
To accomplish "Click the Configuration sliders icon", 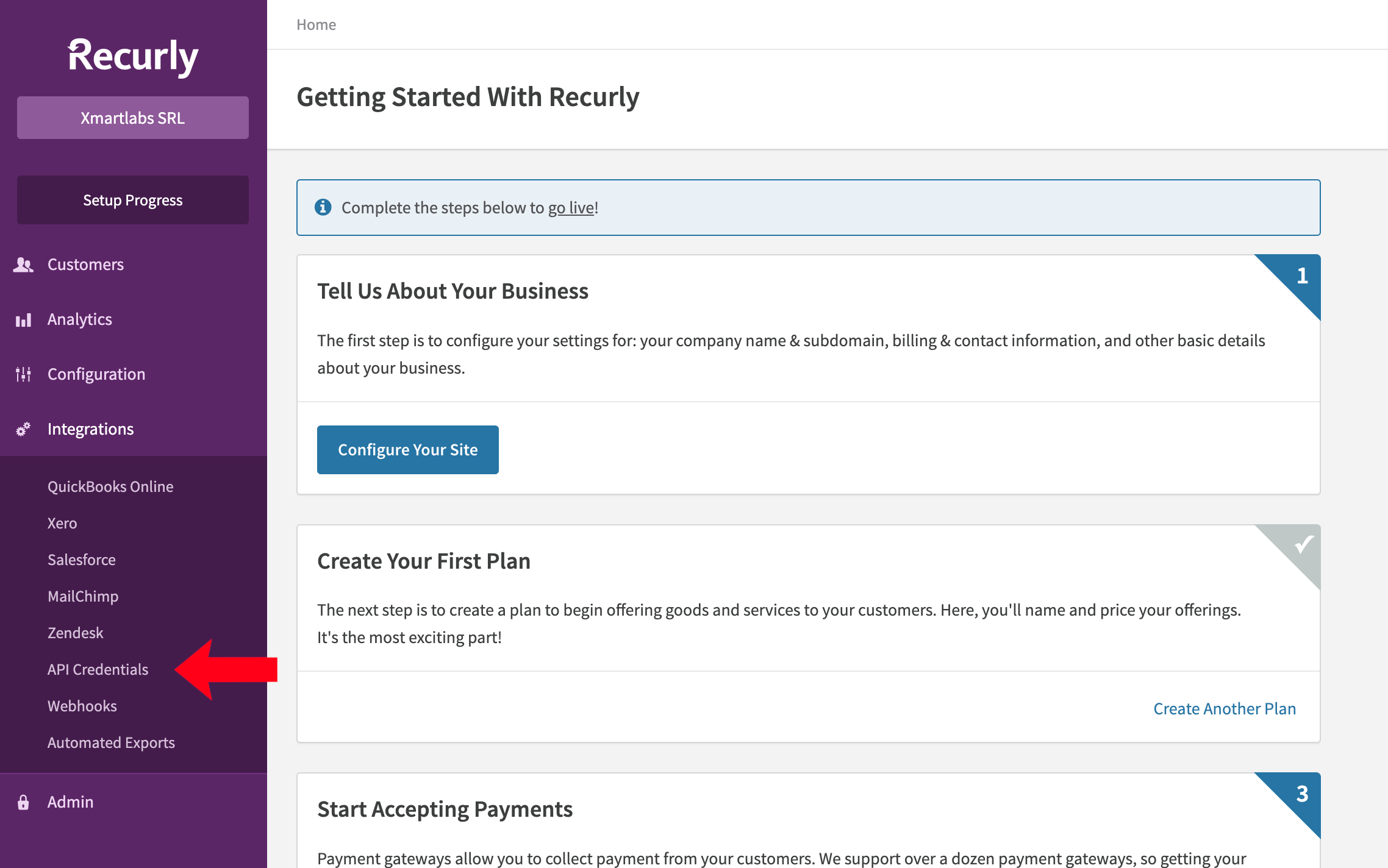I will pos(23,374).
